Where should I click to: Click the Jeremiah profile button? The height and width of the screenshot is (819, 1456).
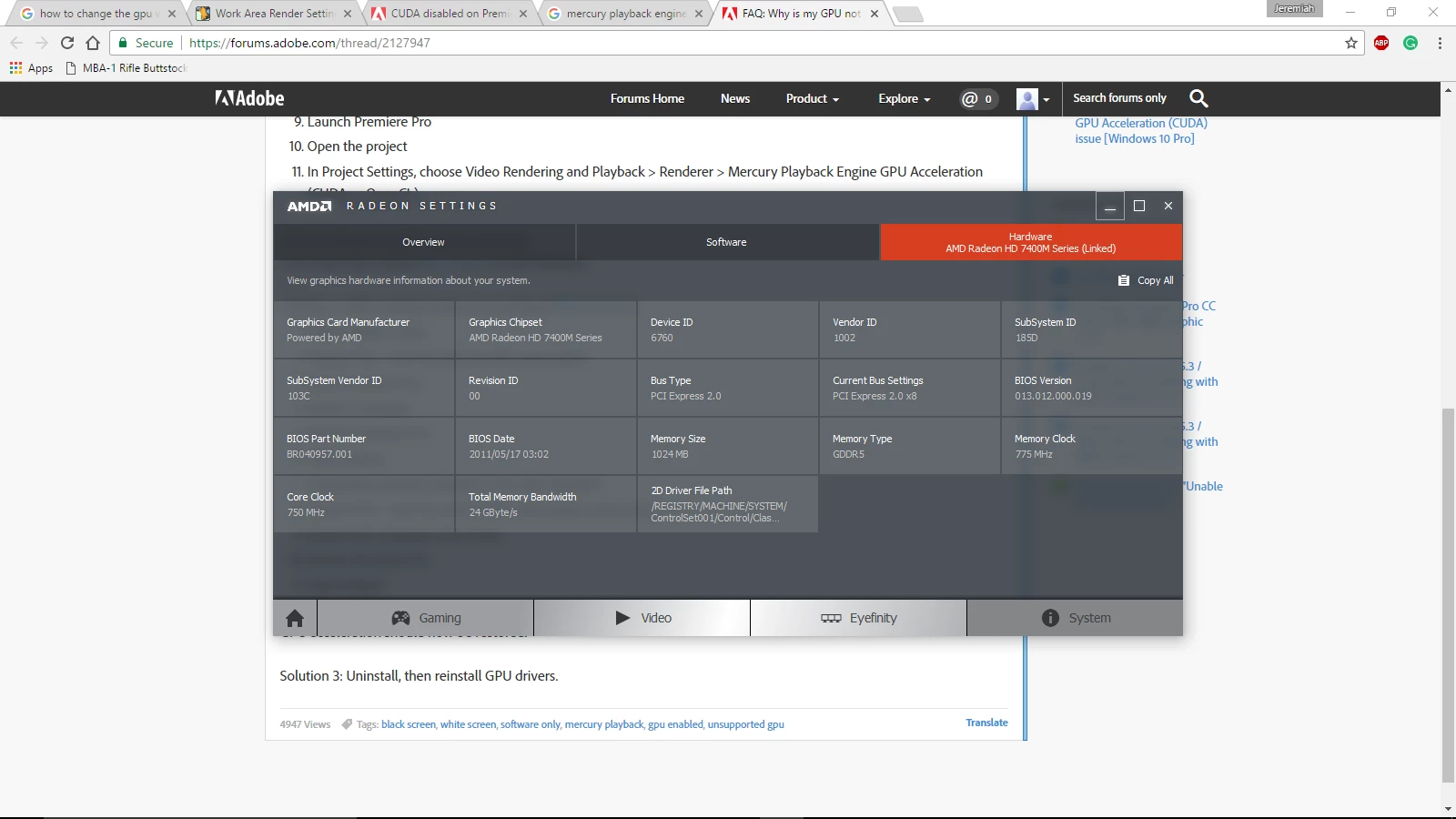[x=1294, y=8]
